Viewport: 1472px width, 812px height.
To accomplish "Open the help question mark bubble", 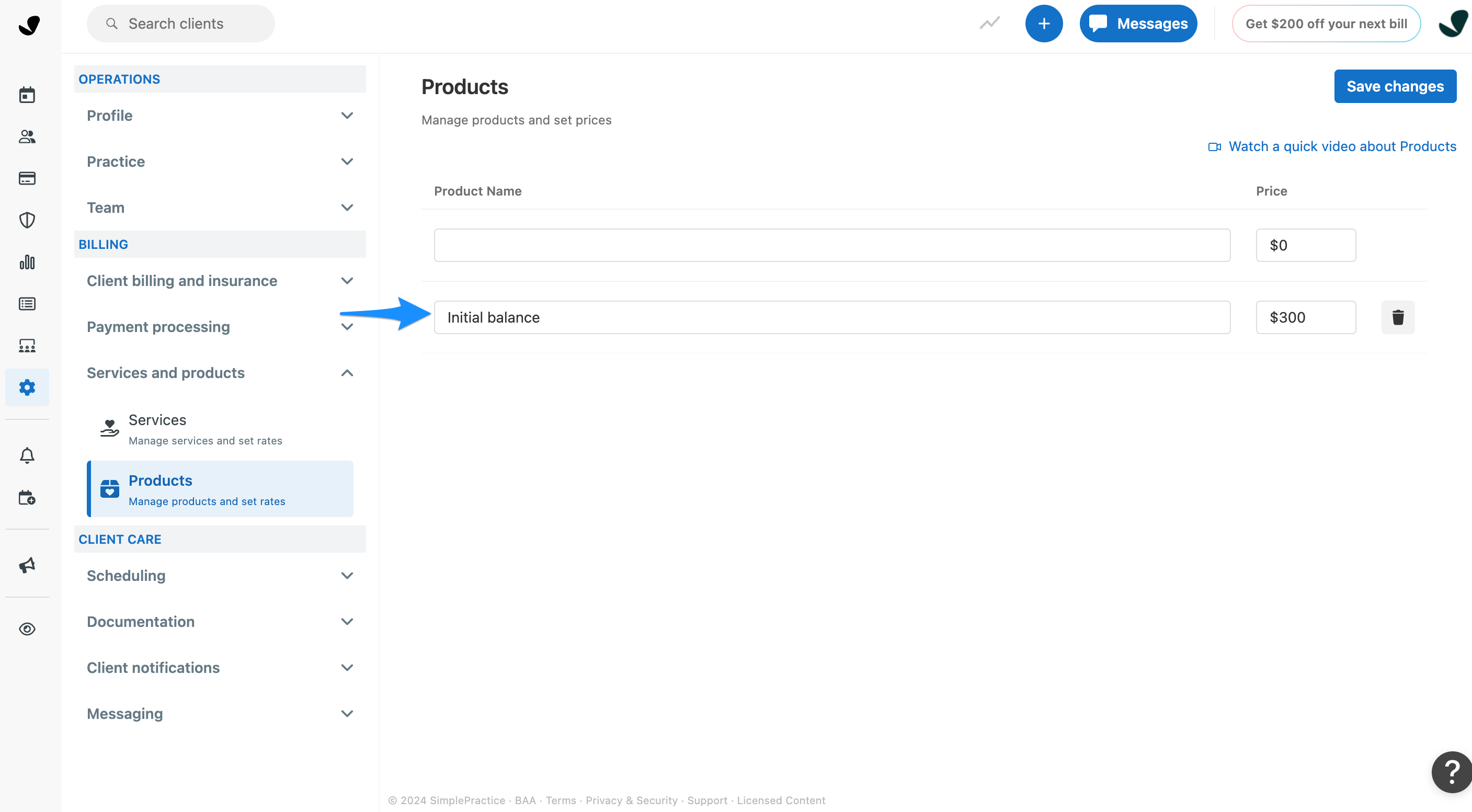I will point(1452,772).
